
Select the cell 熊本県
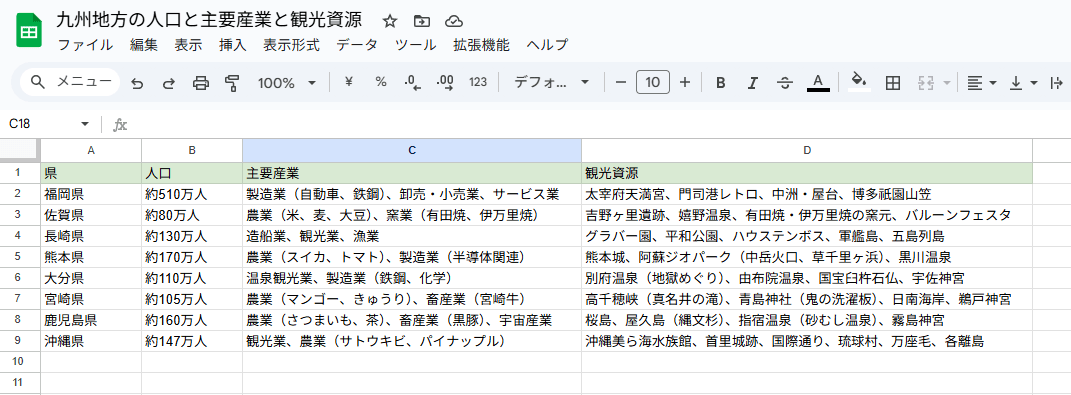pos(91,257)
